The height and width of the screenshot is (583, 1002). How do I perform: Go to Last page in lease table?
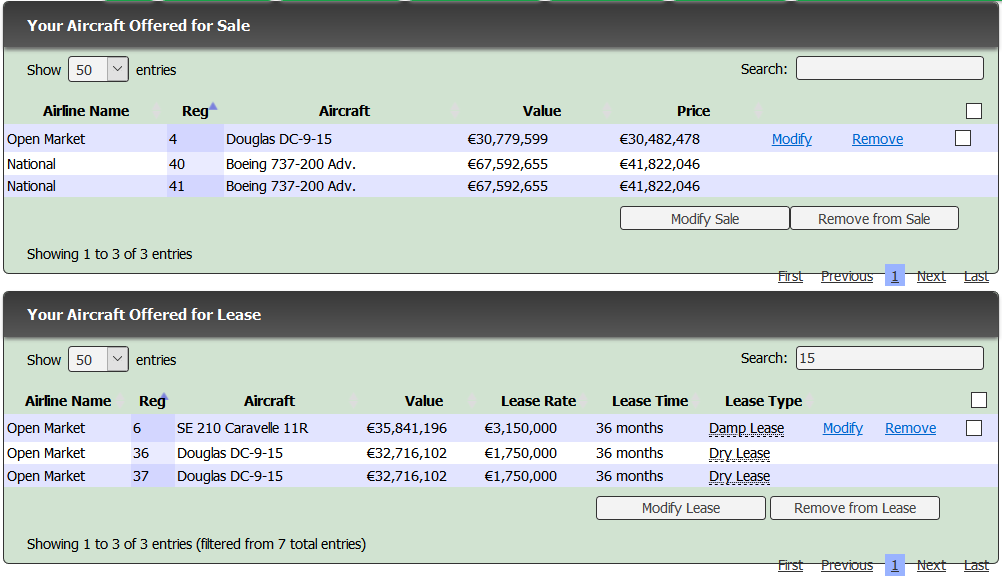tap(975, 566)
